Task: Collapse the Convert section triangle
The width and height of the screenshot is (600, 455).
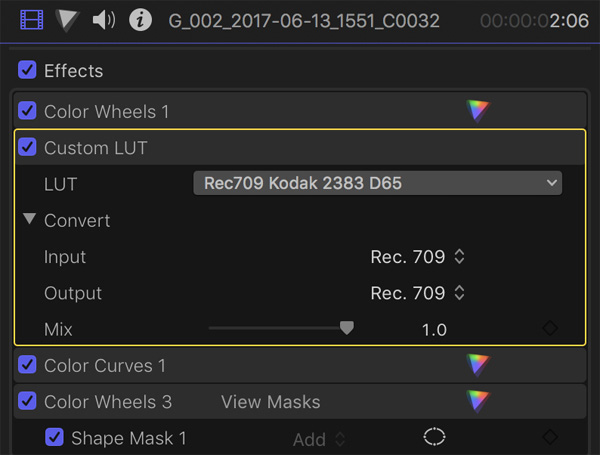Action: [29, 219]
